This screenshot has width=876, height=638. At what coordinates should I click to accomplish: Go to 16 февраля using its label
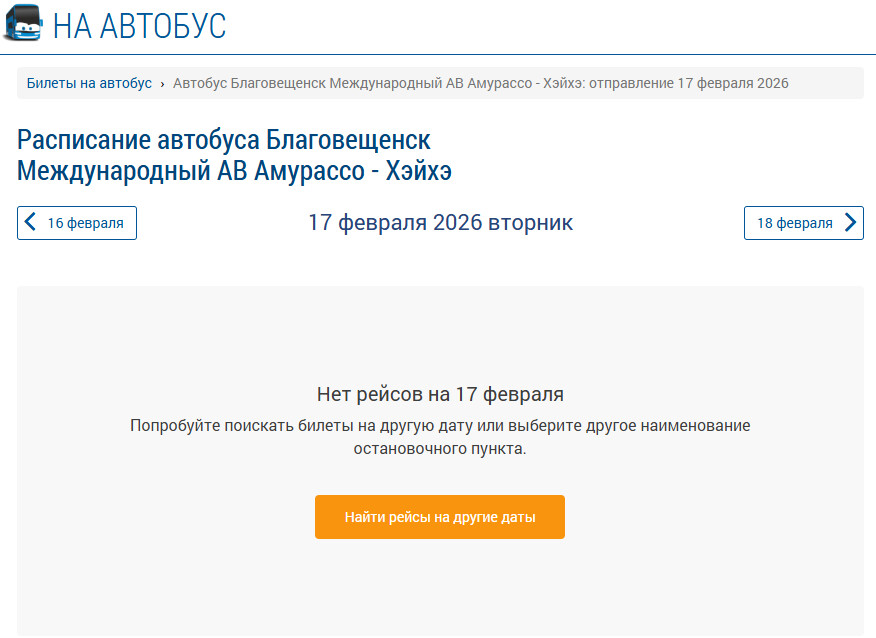click(x=86, y=223)
